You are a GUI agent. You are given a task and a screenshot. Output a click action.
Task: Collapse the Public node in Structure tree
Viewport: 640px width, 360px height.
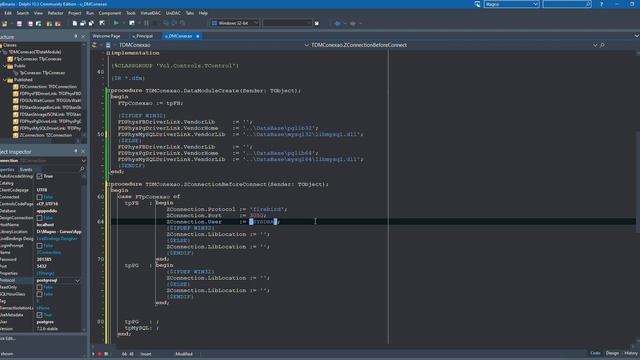4,66
